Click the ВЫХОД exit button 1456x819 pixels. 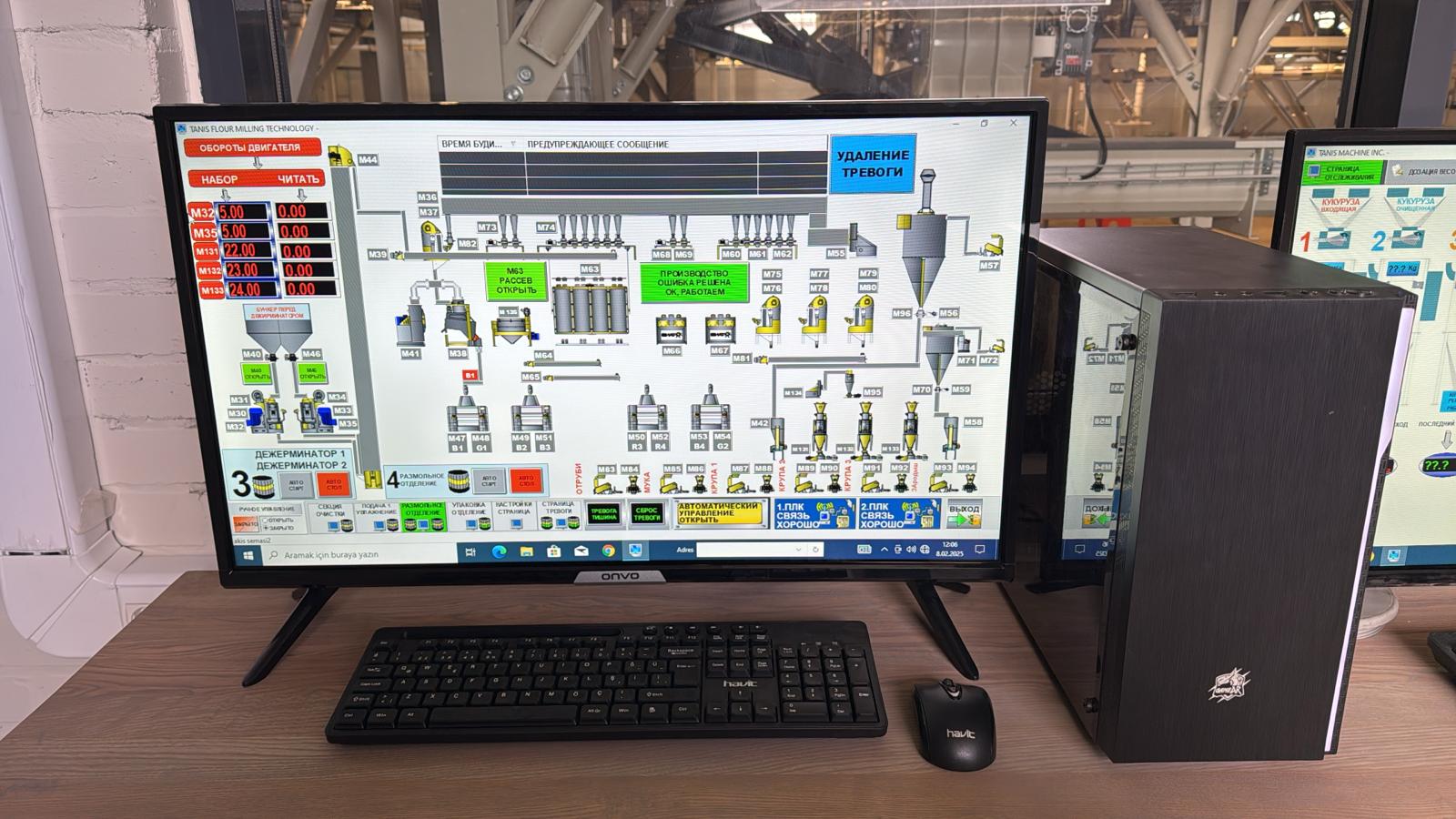pyautogui.click(x=964, y=515)
